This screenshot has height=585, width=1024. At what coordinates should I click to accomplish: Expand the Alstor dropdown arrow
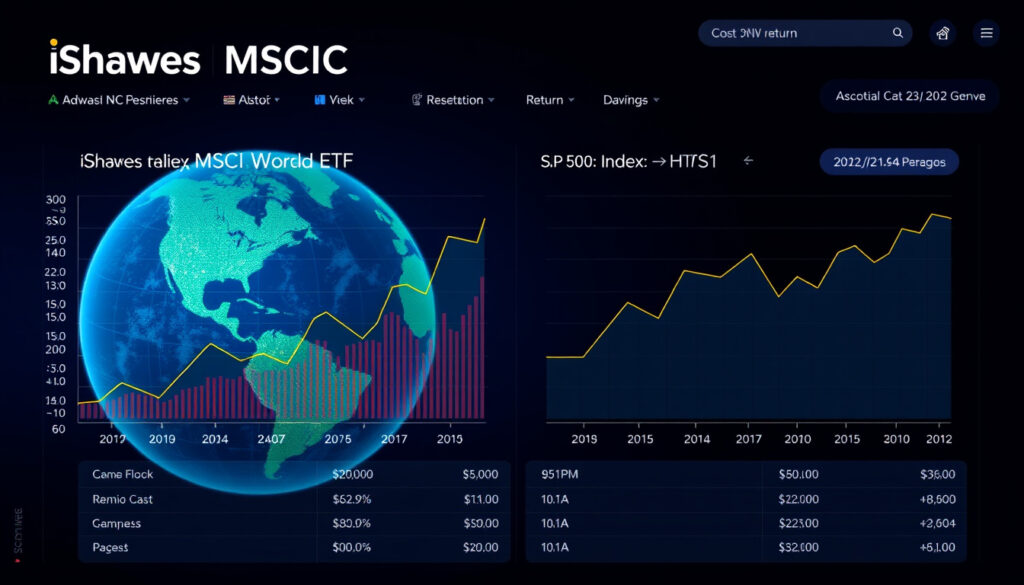pos(277,101)
